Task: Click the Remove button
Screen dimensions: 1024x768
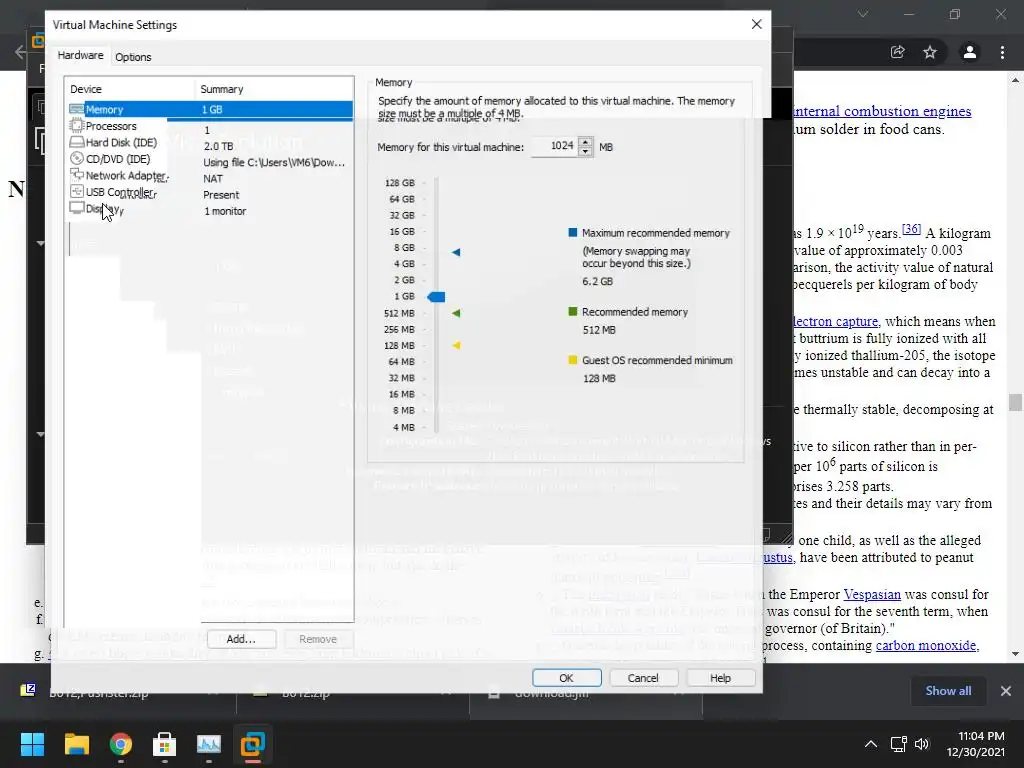Action: click(x=318, y=639)
